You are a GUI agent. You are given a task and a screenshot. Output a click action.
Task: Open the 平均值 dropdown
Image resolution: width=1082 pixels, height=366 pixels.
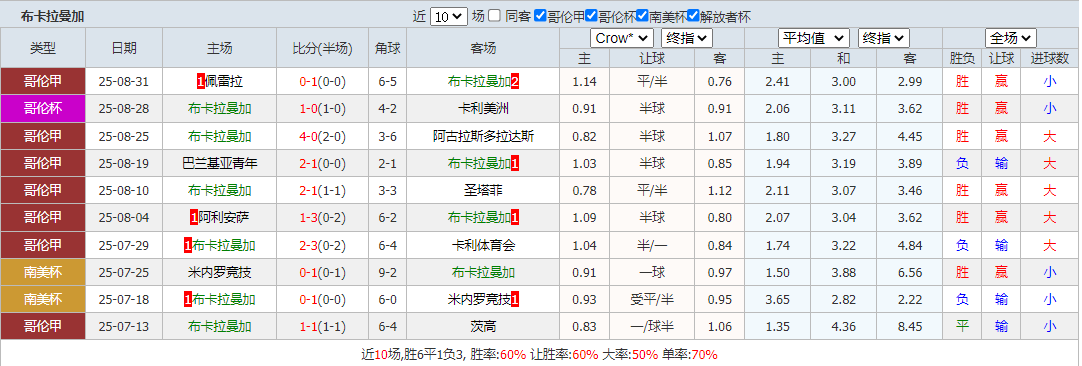(814, 38)
